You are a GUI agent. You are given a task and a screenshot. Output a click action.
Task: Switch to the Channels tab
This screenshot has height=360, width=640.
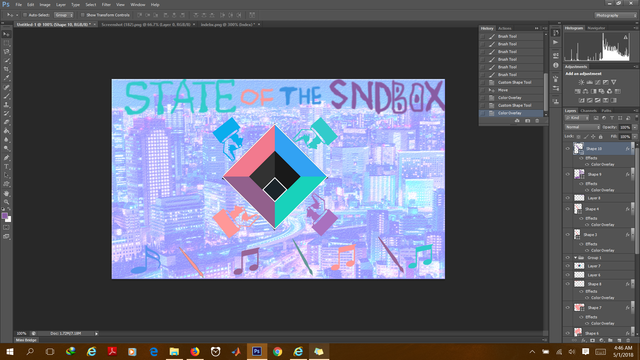click(588, 111)
